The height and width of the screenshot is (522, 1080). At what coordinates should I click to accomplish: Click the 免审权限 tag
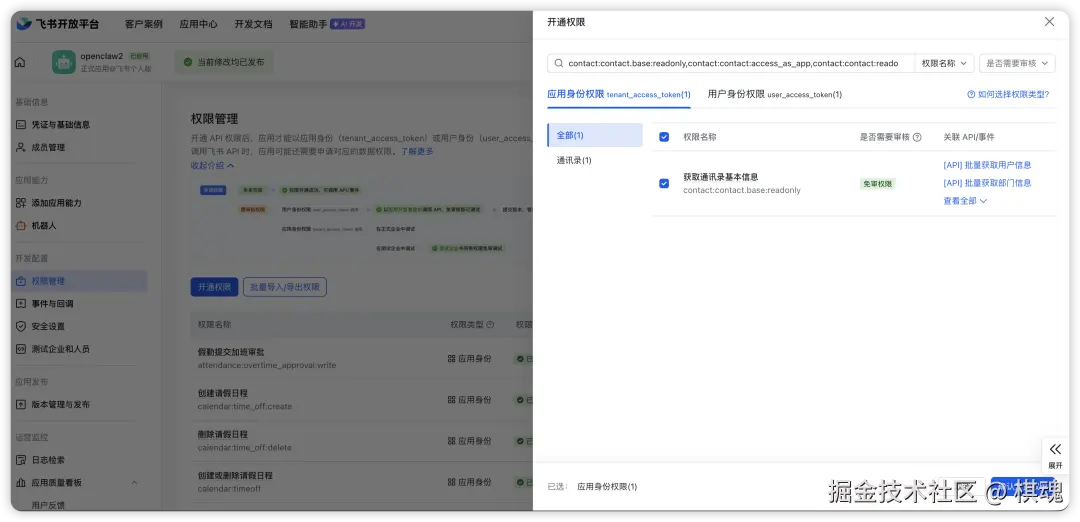[x=878, y=184]
